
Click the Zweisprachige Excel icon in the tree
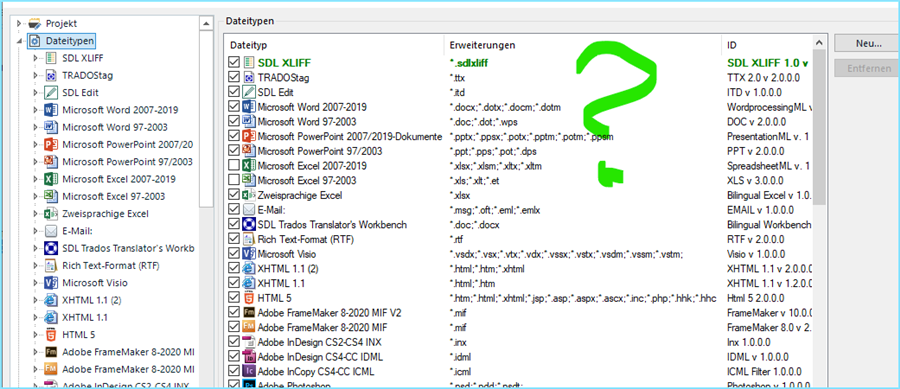tap(51, 213)
